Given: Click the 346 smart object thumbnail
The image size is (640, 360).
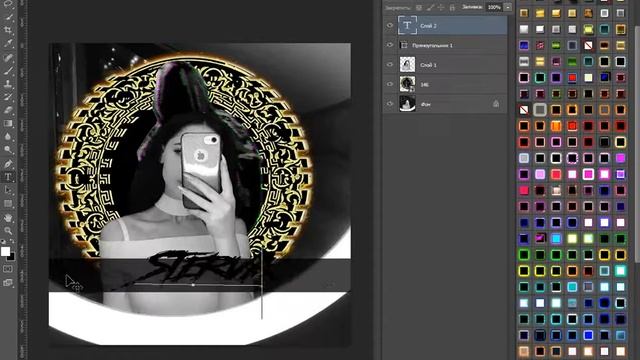Looking at the screenshot, I should click(407, 84).
